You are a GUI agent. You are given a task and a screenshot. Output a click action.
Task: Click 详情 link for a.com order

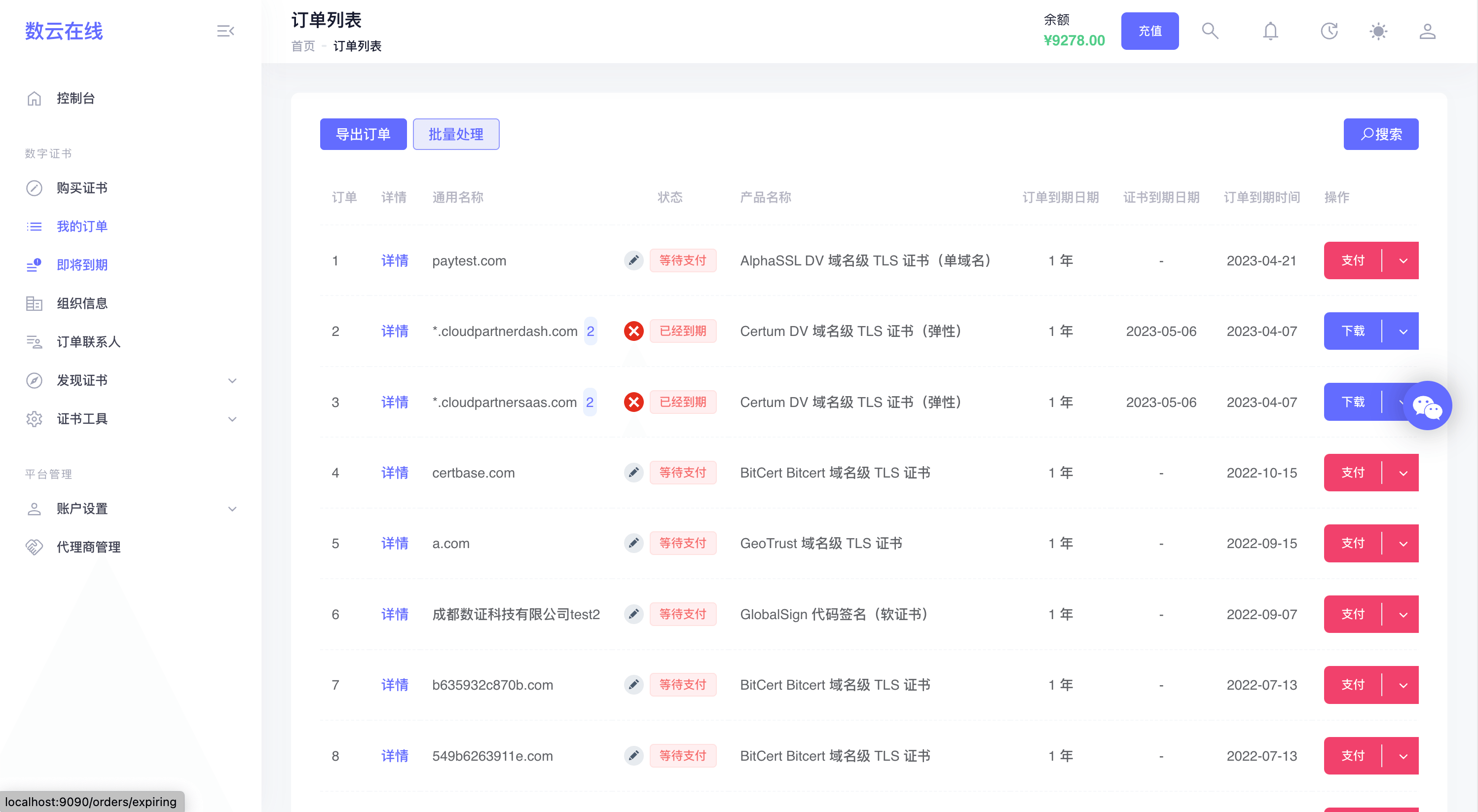point(395,544)
